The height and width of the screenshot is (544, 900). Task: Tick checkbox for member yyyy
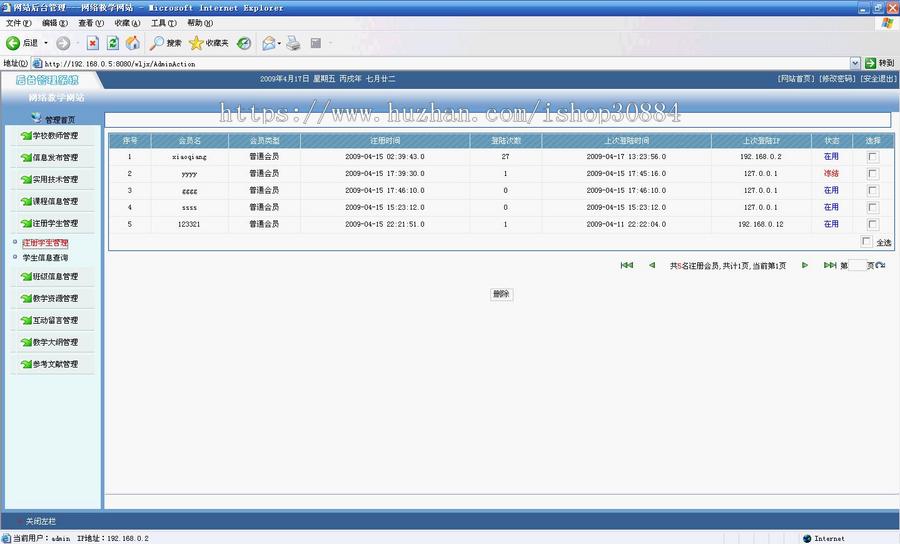(872, 173)
